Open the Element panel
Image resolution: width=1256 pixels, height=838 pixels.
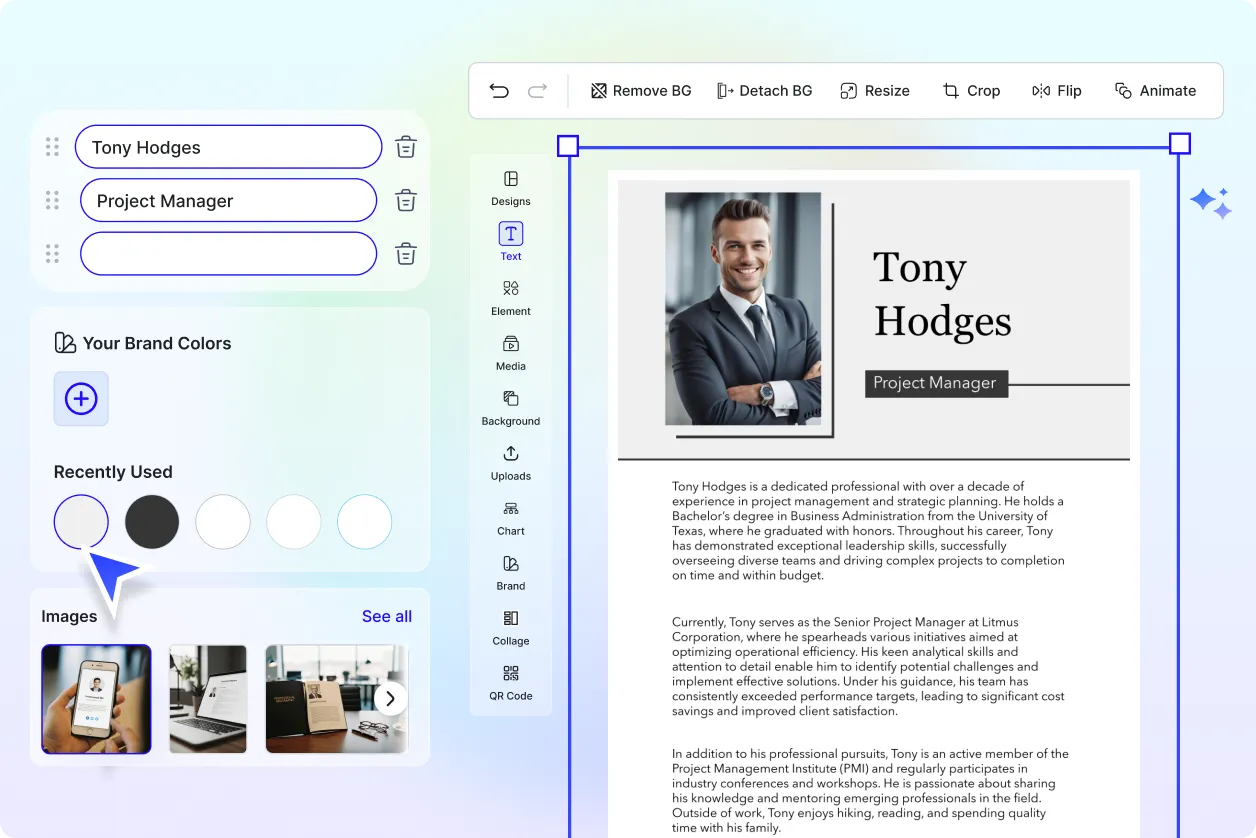tap(511, 298)
